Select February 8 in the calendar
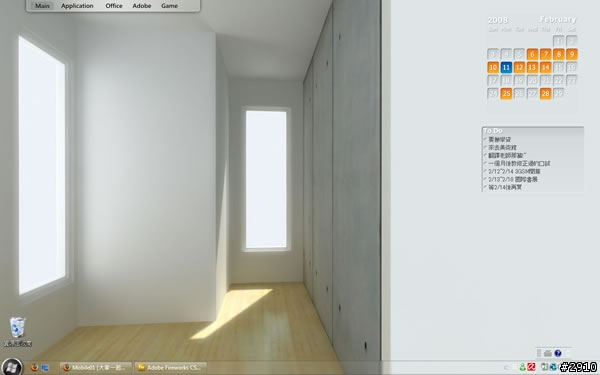Viewport: 600px width, 375px height. click(x=559, y=54)
